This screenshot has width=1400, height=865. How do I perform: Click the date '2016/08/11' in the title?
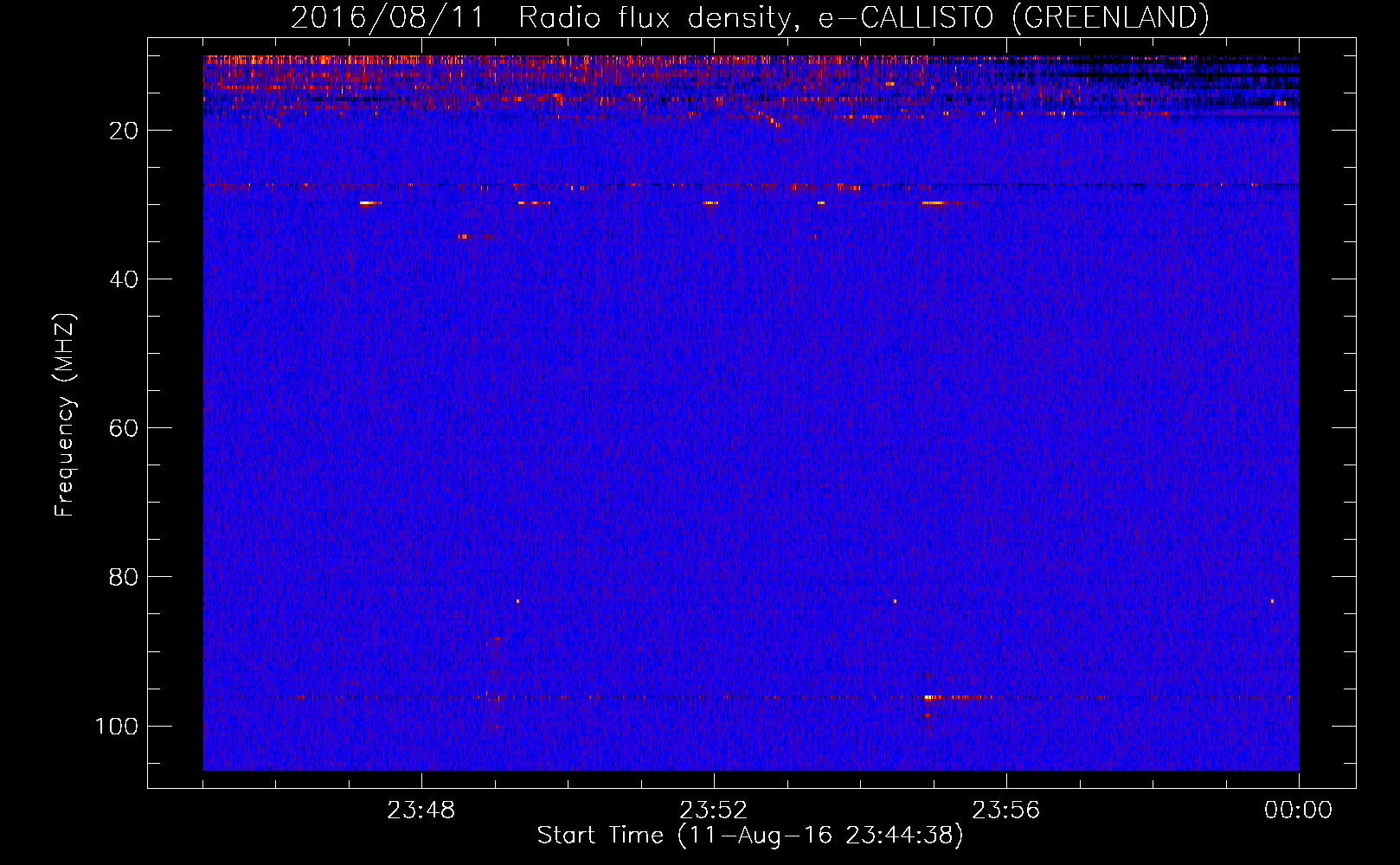387,17
